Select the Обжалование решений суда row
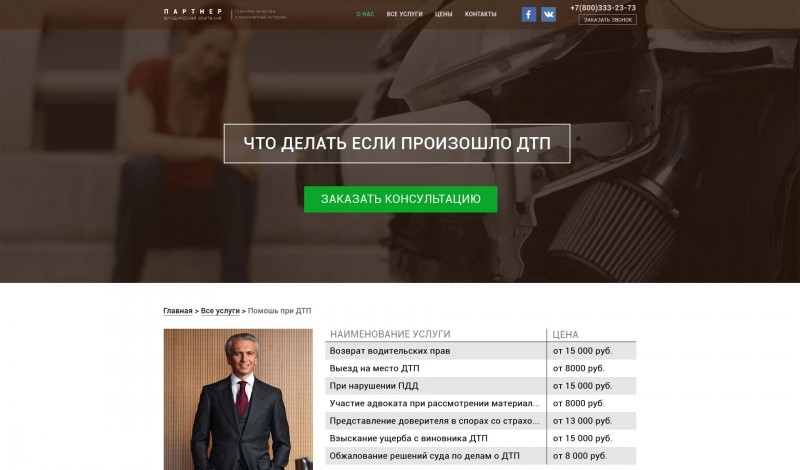800x470 pixels. coord(481,456)
